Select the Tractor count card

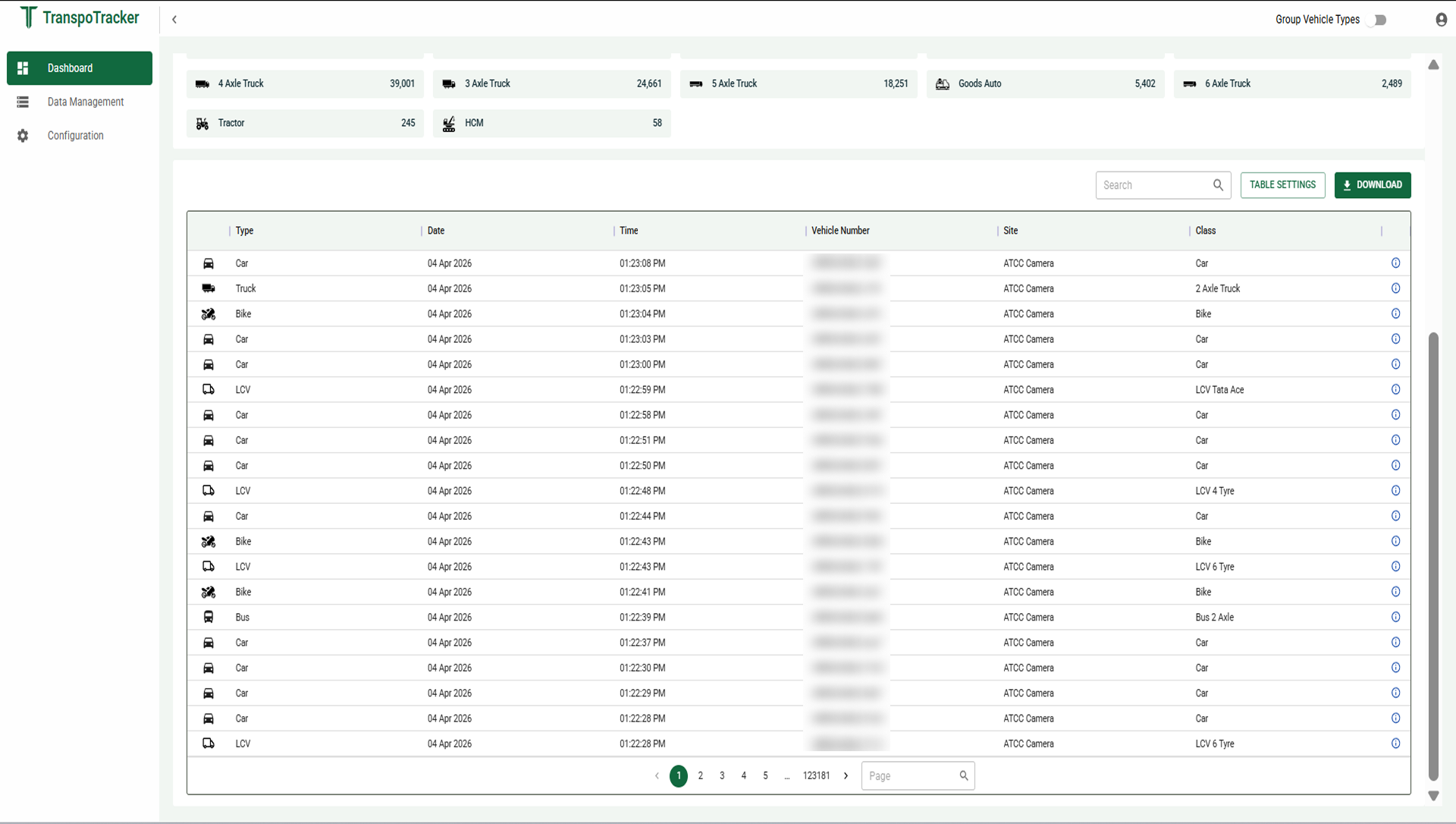(305, 123)
